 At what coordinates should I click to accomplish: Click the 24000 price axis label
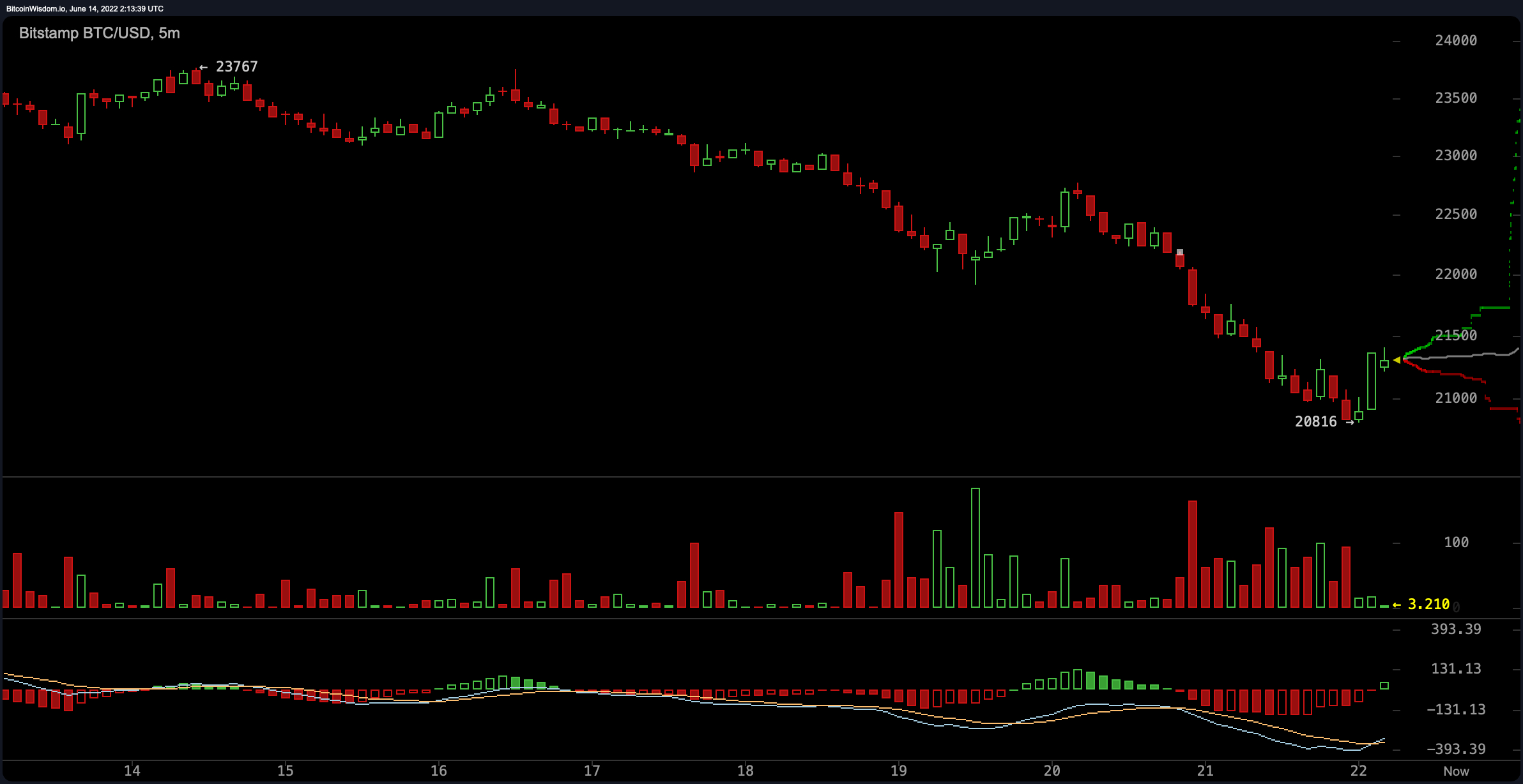[x=1456, y=41]
